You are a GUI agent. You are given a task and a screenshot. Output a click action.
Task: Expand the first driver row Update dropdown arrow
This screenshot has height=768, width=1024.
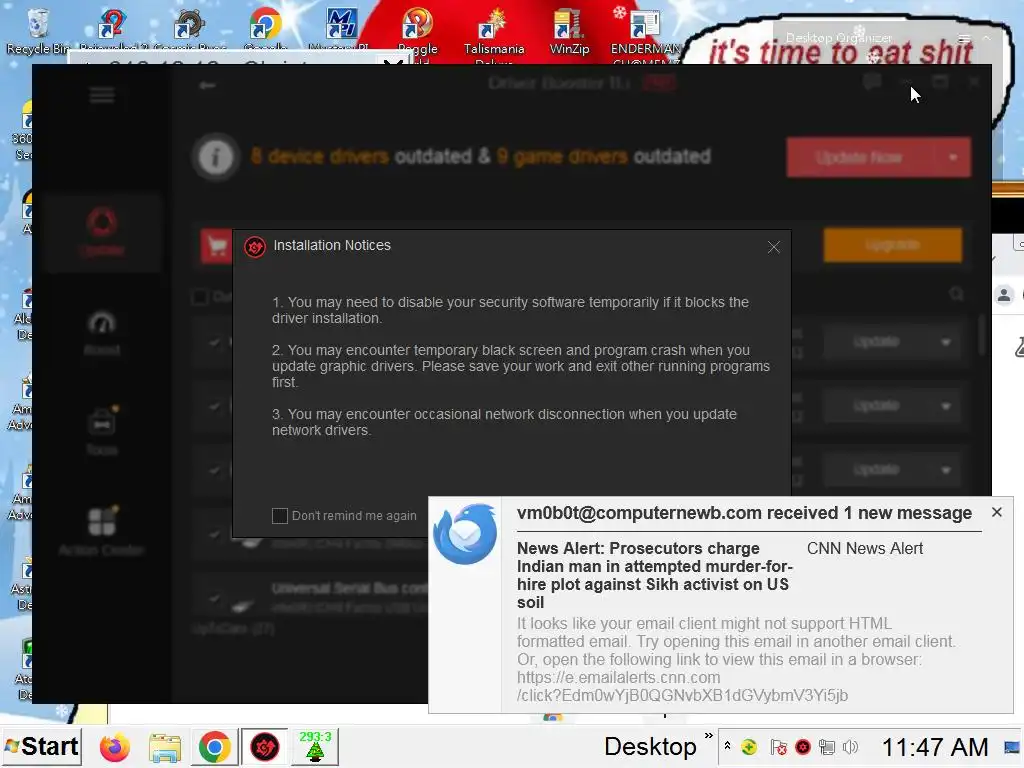point(945,342)
